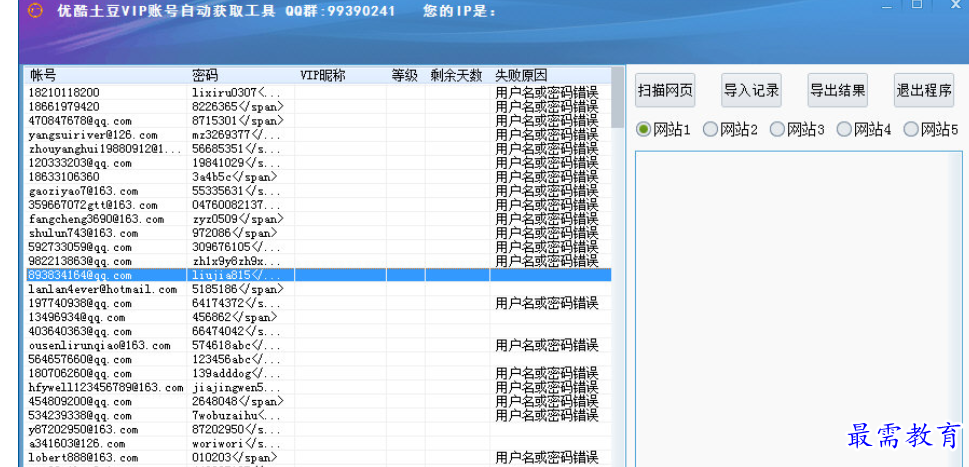Click the VIP昵称 column header

341,75
